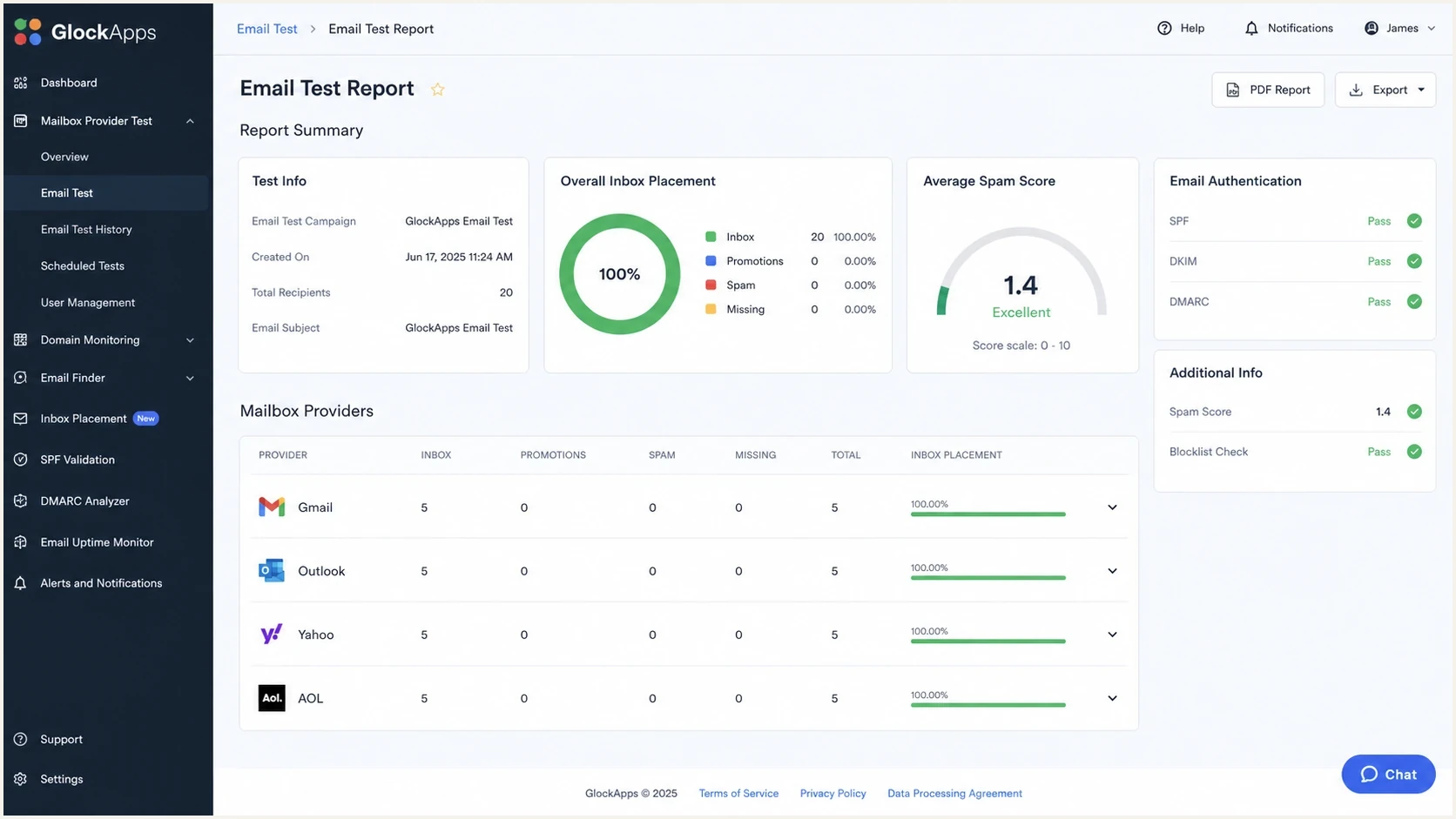Click the Email Test breadcrumb link
This screenshot has width=1456, height=819.
pos(267,29)
